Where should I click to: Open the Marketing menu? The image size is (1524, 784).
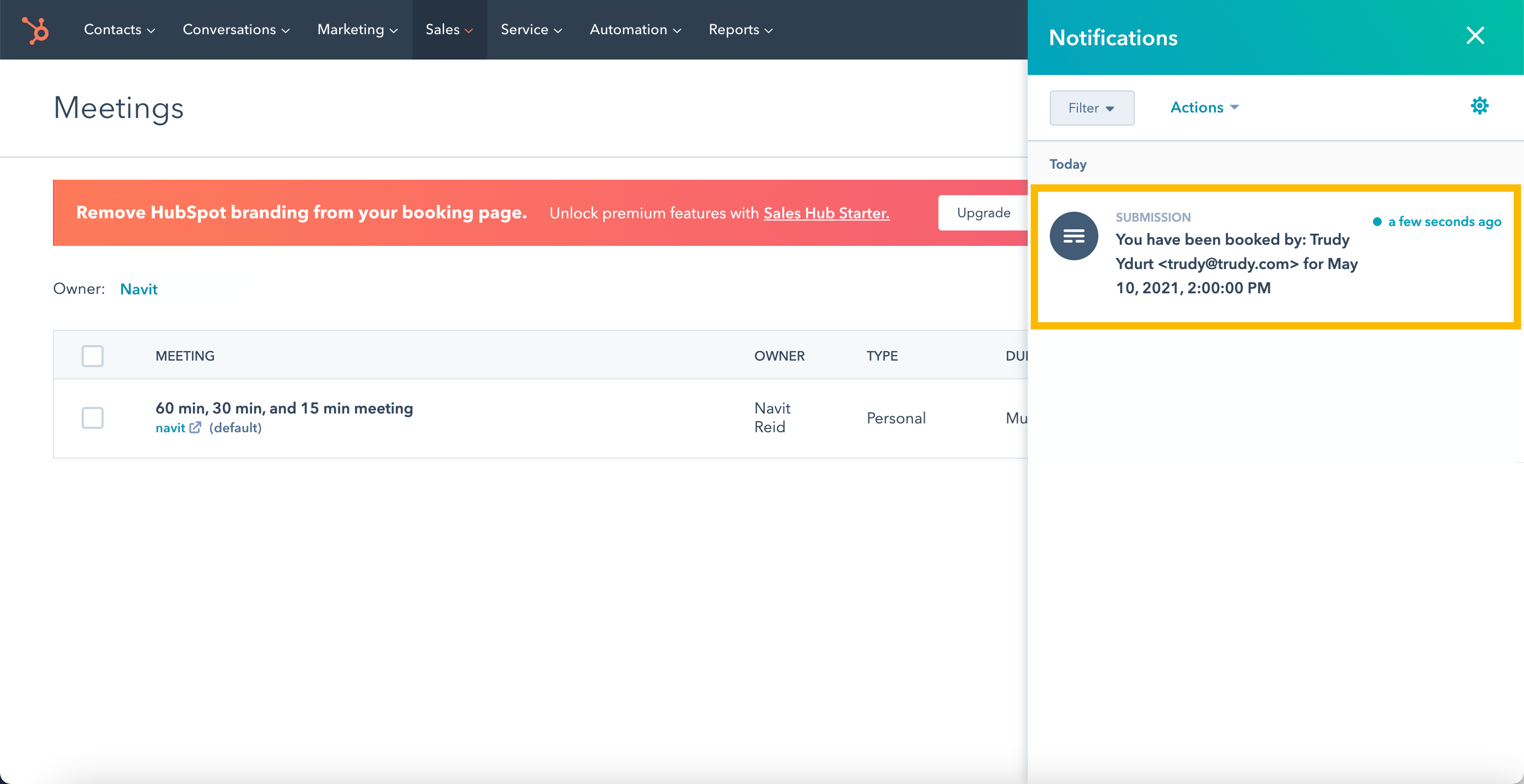[357, 30]
